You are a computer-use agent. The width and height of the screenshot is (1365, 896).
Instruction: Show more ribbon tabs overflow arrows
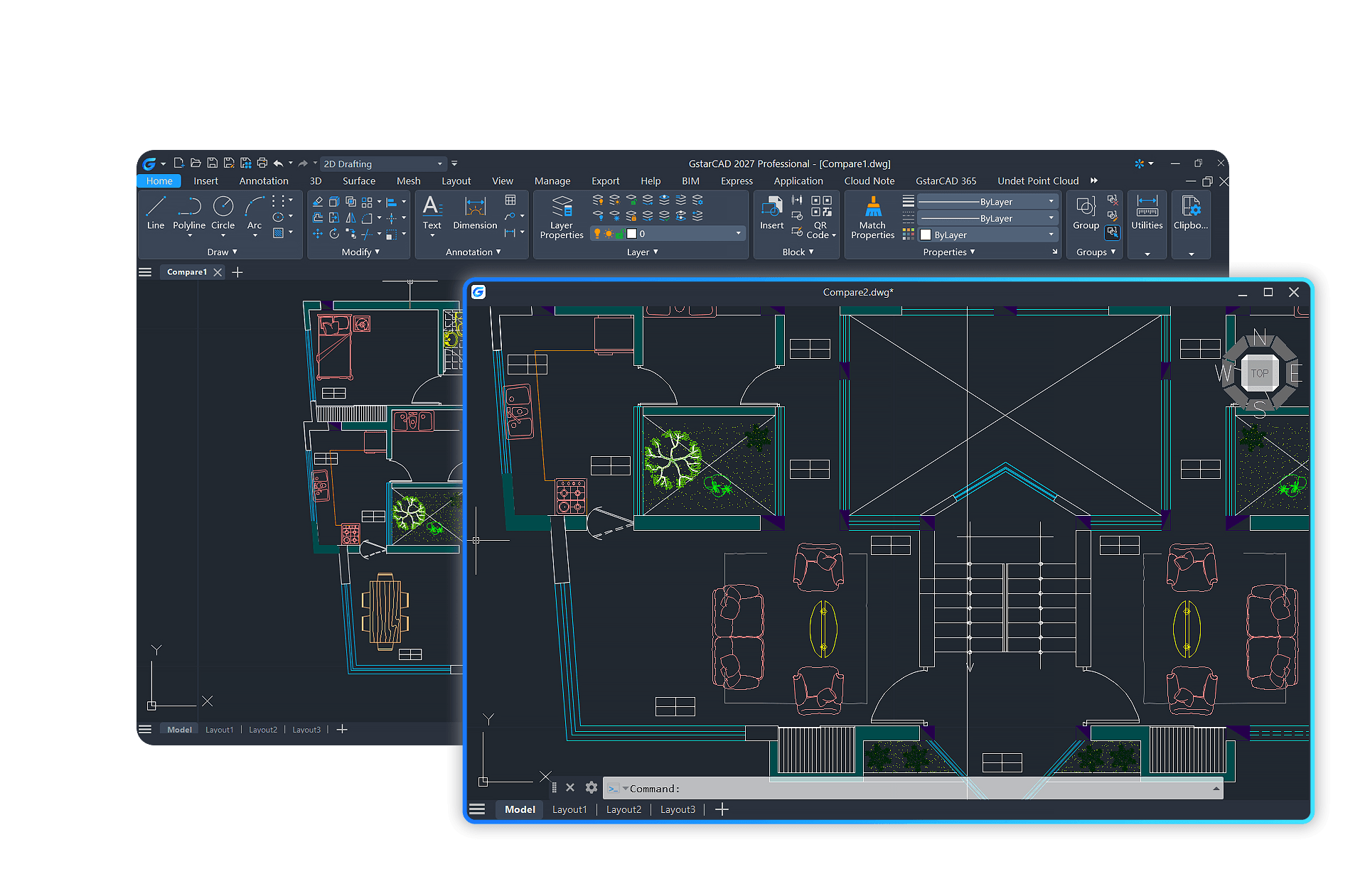(x=1094, y=180)
